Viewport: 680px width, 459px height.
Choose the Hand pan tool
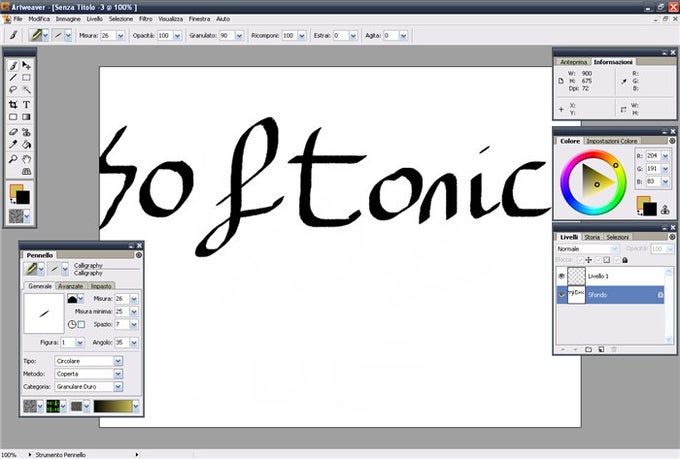point(26,159)
